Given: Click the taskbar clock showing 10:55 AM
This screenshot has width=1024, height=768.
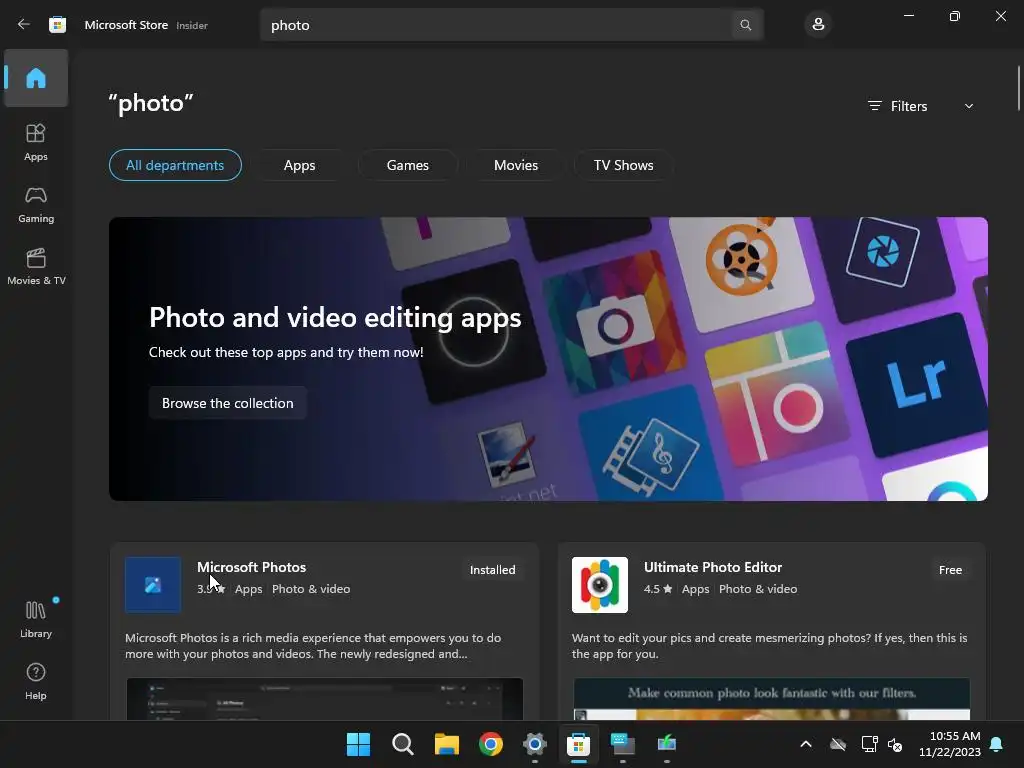Looking at the screenshot, I should click(x=950, y=744).
